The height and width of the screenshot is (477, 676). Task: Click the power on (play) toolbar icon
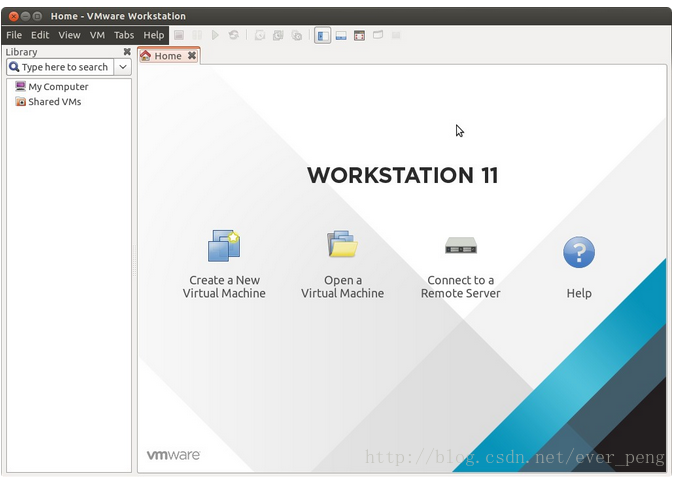pyautogui.click(x=215, y=35)
